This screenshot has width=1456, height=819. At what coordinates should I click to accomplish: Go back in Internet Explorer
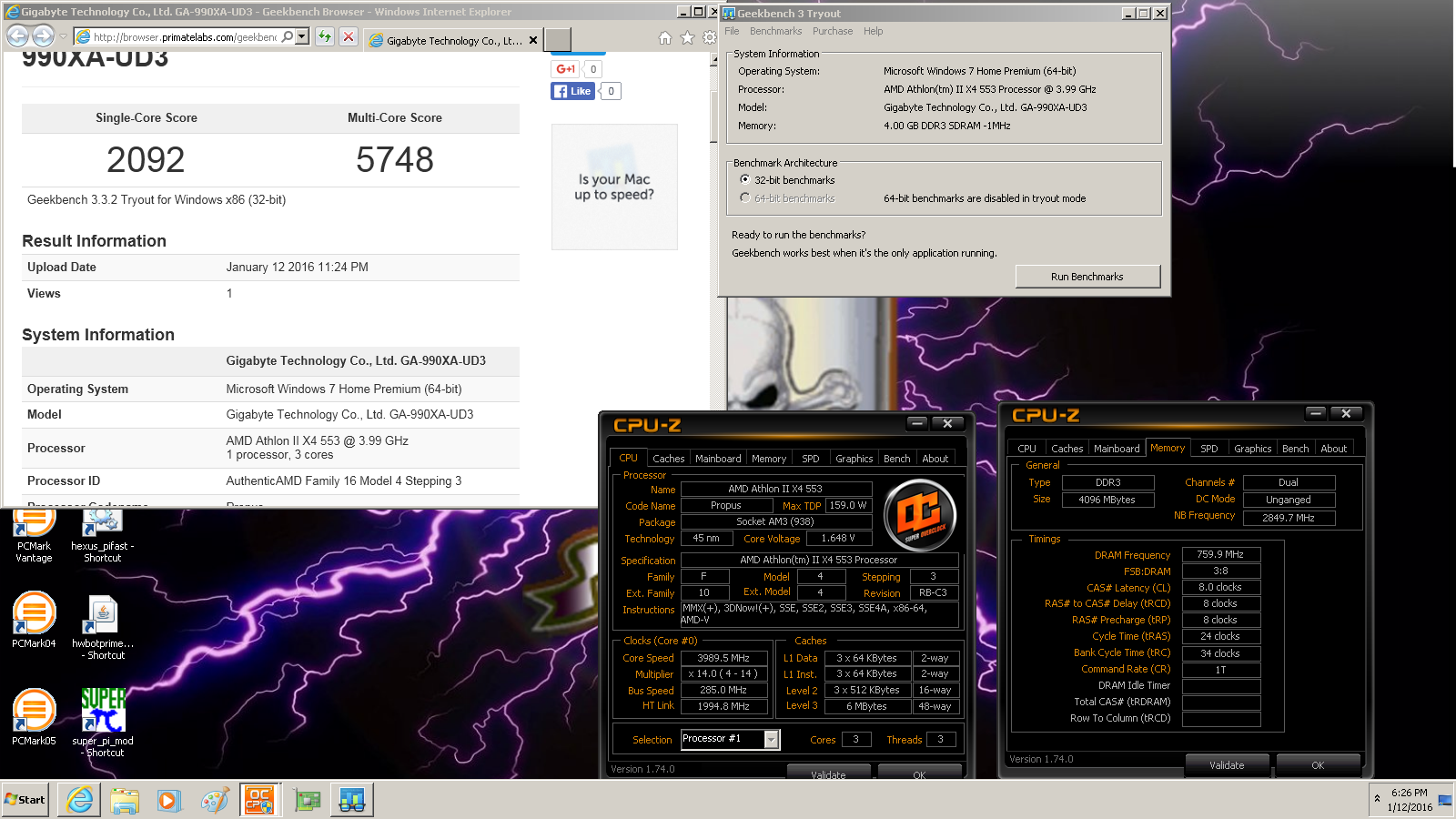coord(17,36)
